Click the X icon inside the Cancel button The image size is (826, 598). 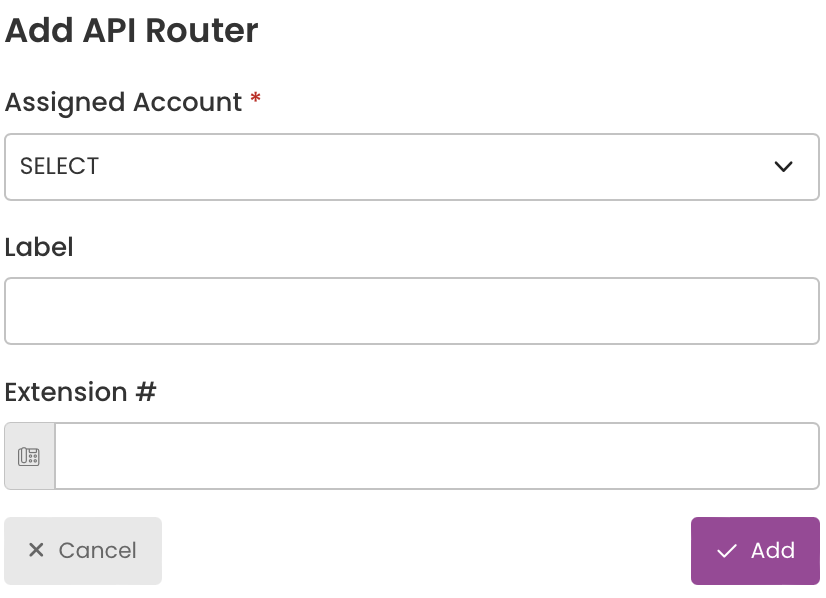[x=36, y=550]
